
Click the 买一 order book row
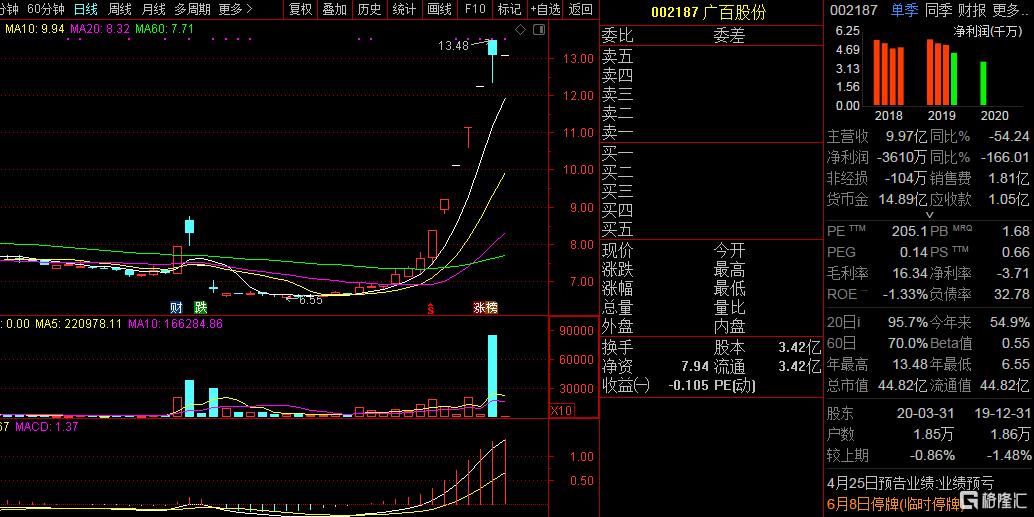point(712,154)
